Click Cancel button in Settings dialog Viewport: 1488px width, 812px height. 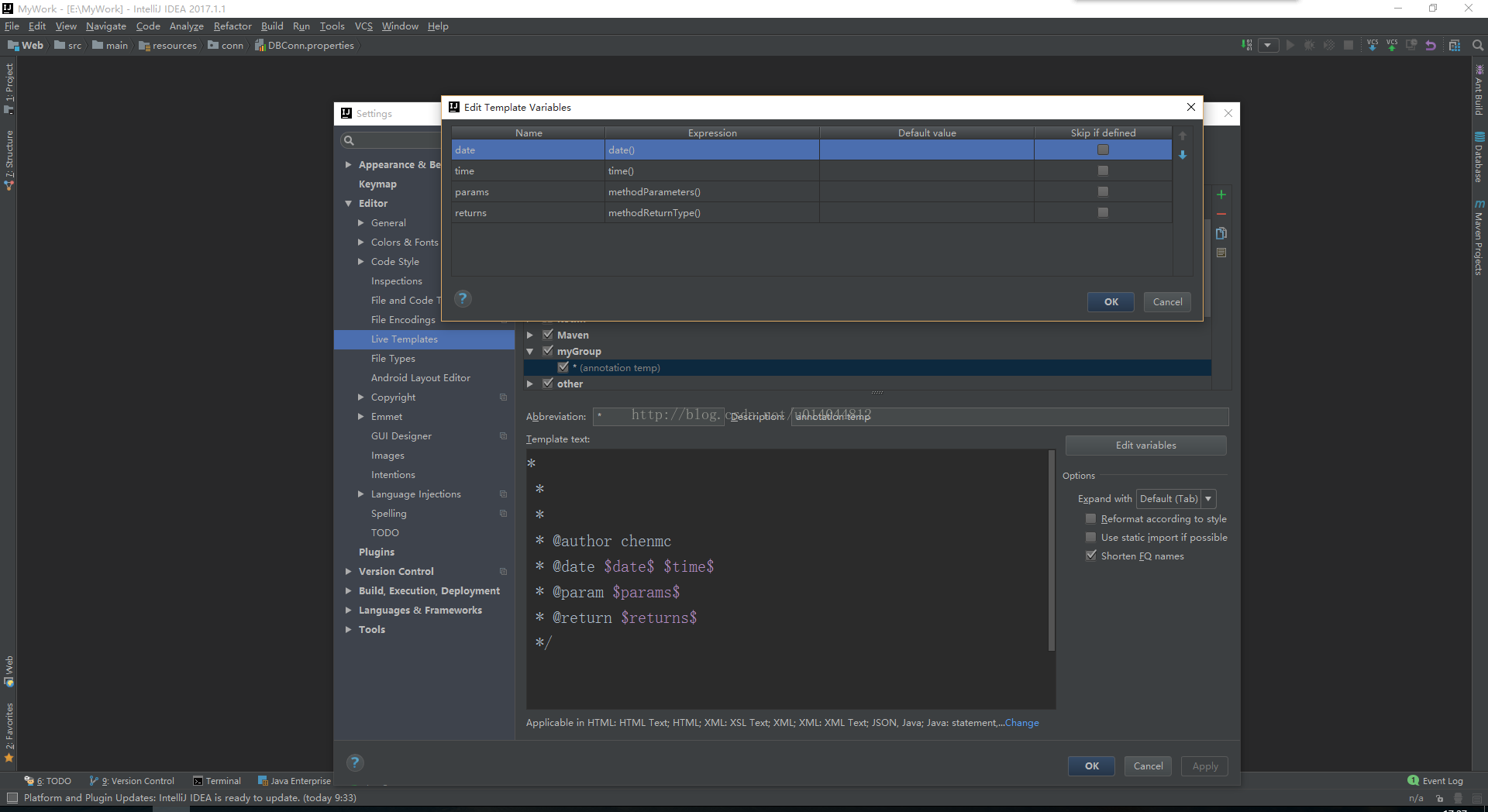pos(1148,766)
